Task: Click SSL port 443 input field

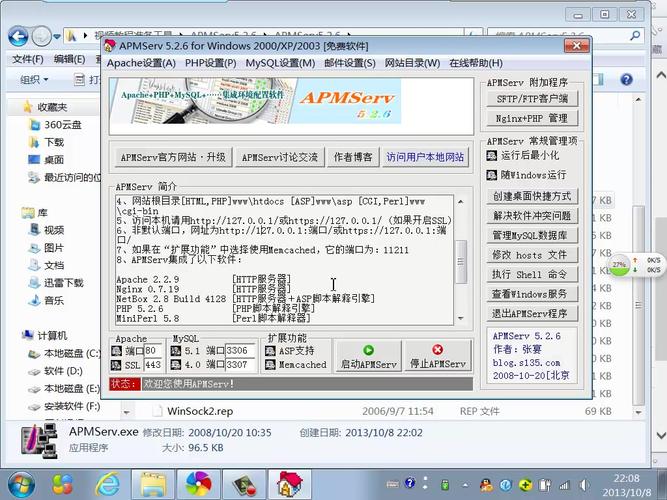Action: point(153,365)
